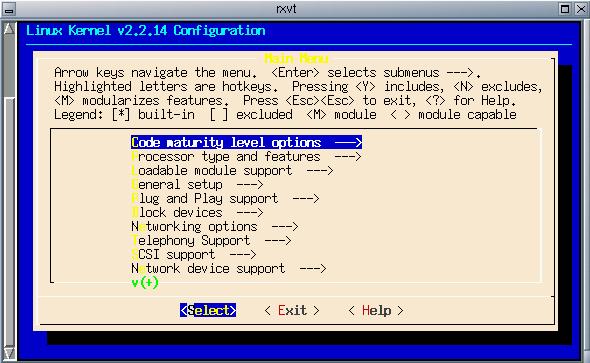
Task: Open Plug and Play support submenu
Action: (x=225, y=199)
